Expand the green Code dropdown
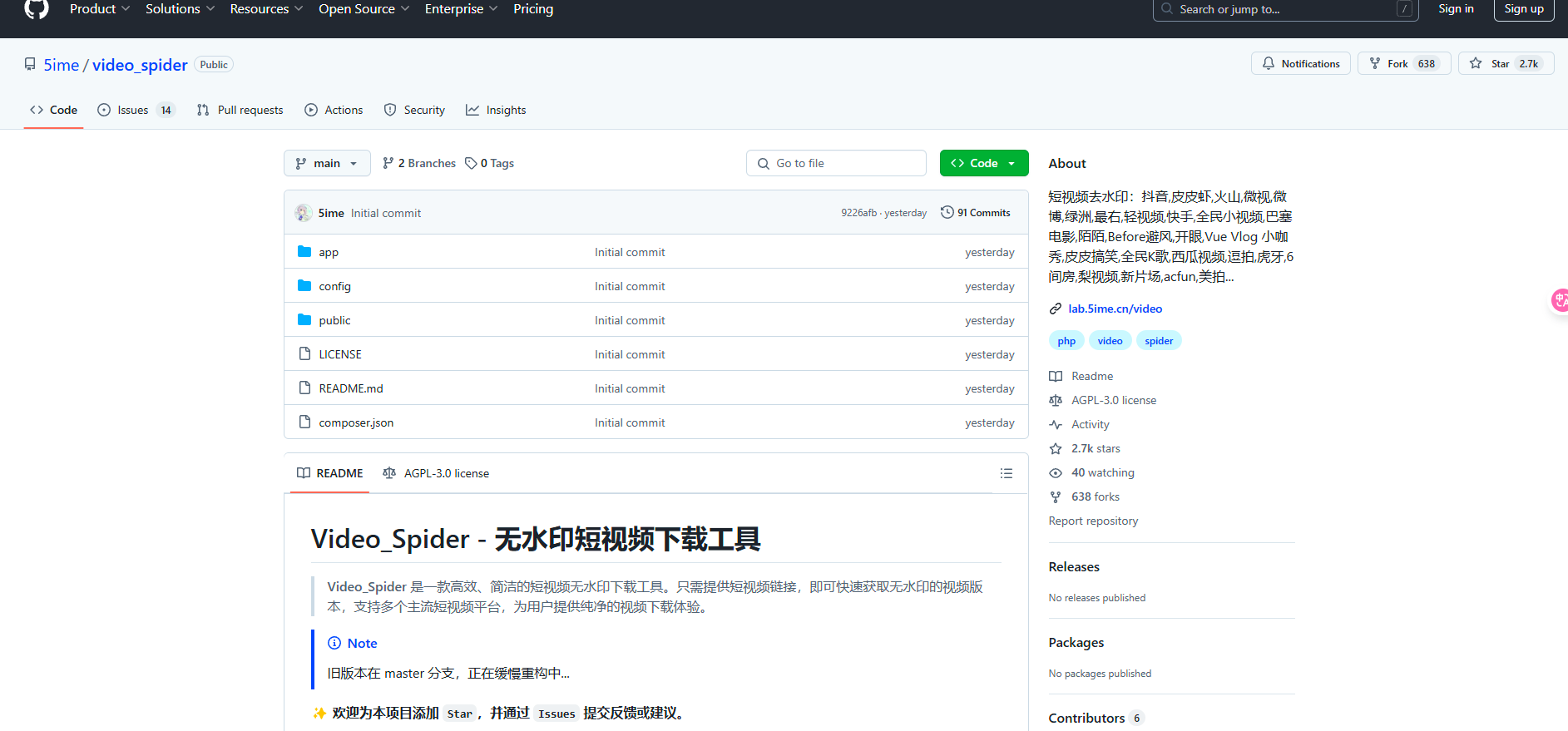This screenshot has width=1568, height=731. (984, 163)
